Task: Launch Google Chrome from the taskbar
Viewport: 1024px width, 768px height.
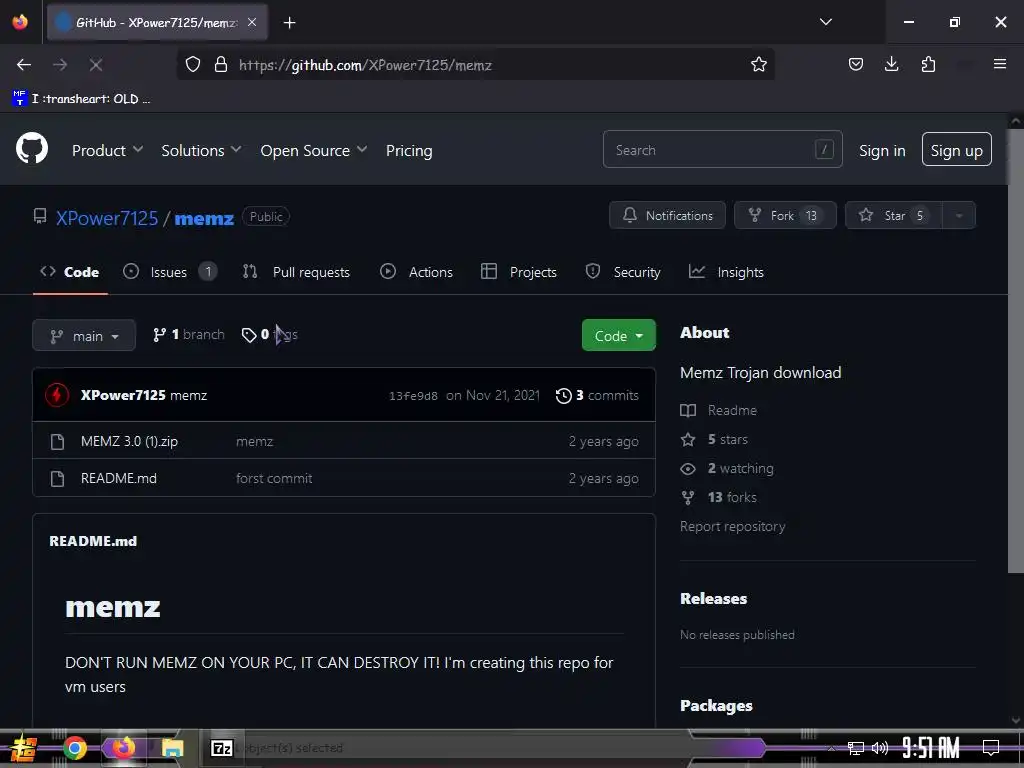Action: pyautogui.click(x=74, y=748)
